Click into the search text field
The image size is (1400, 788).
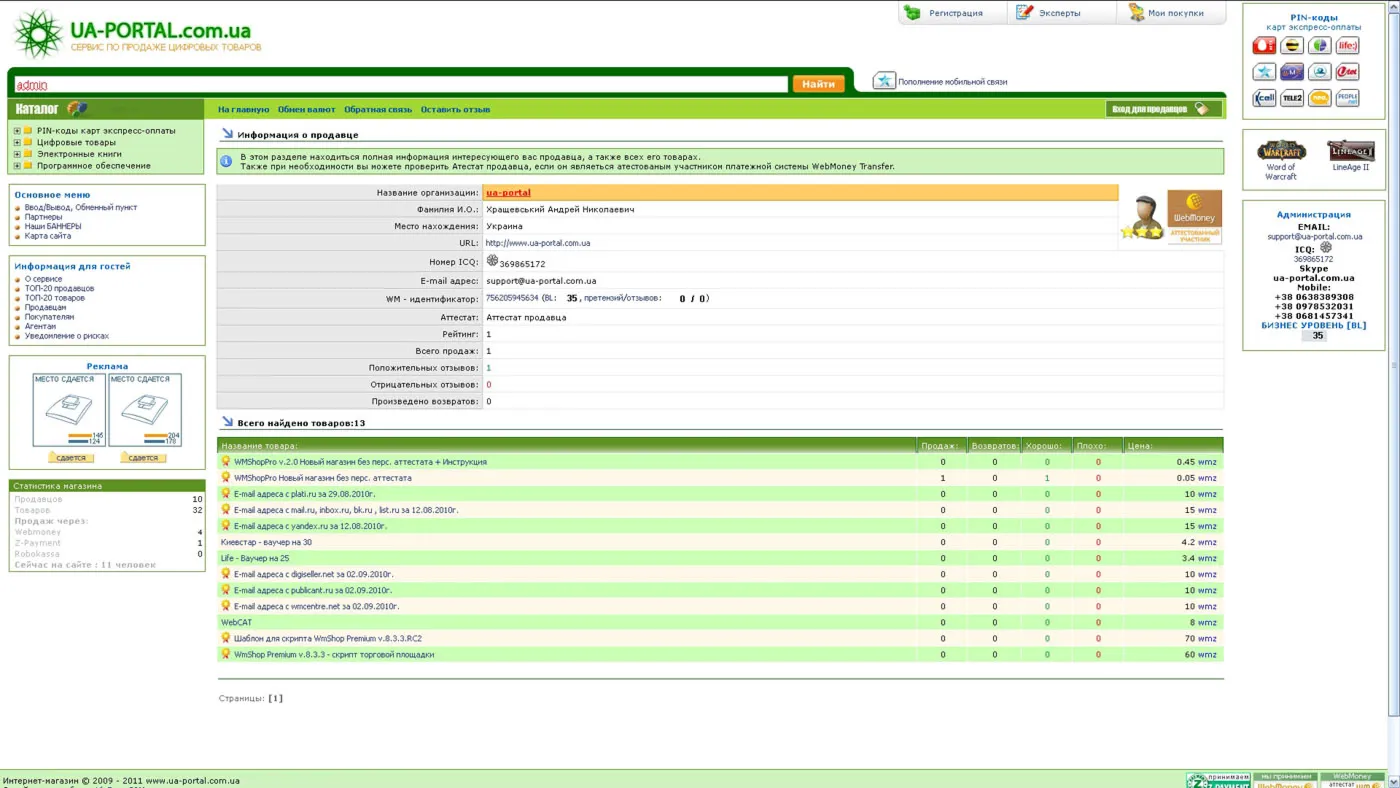400,85
